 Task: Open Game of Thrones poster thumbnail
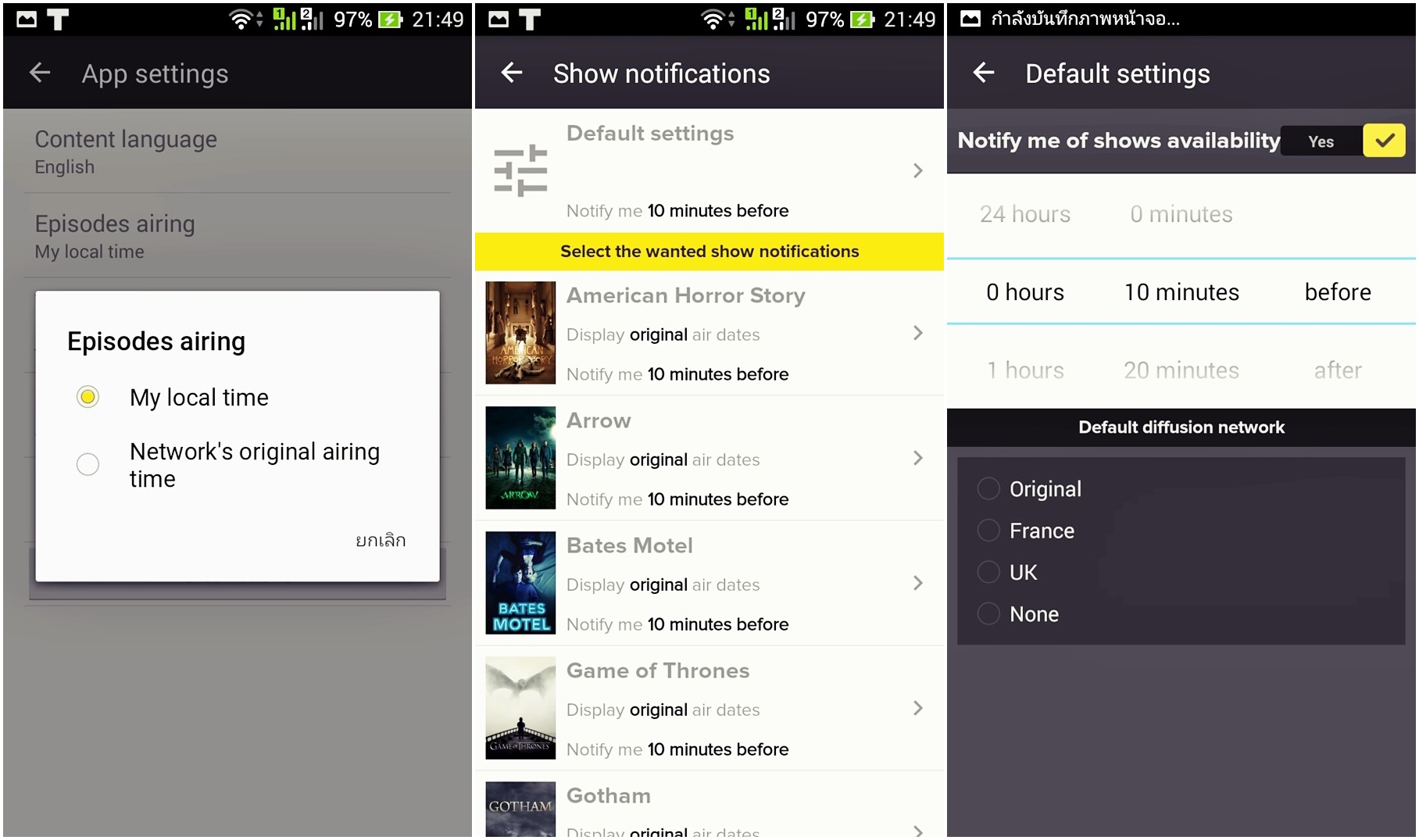(x=520, y=708)
